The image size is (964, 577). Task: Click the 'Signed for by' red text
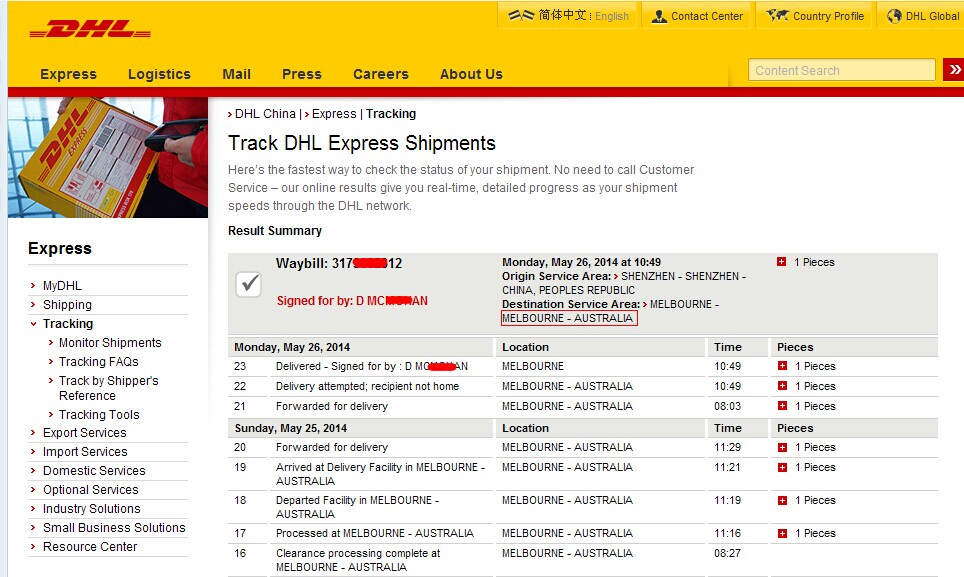[x=352, y=301]
